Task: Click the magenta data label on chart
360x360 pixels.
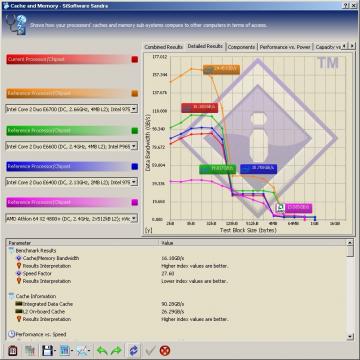Action: [299, 208]
